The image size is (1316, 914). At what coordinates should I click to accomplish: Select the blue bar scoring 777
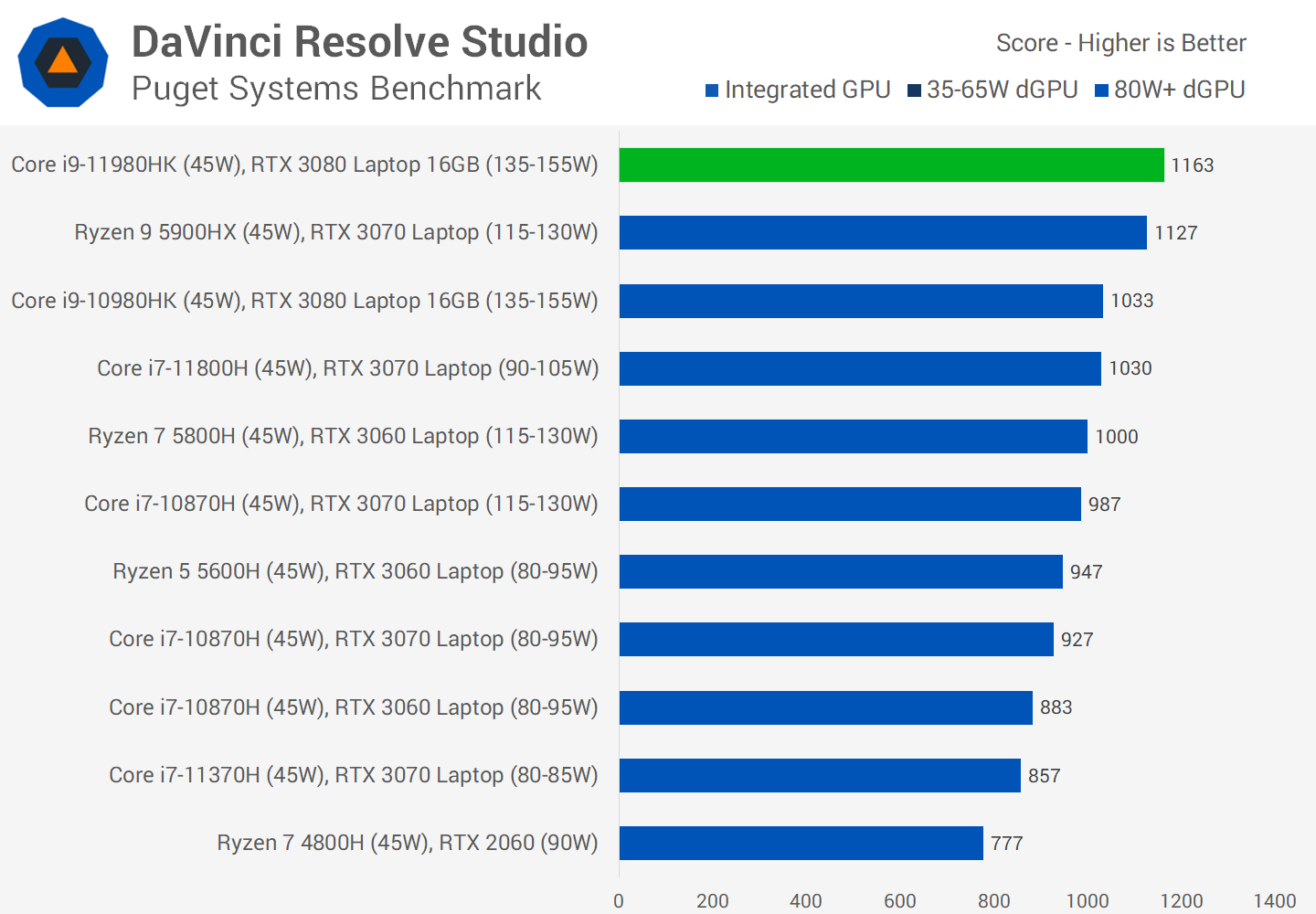coord(801,844)
